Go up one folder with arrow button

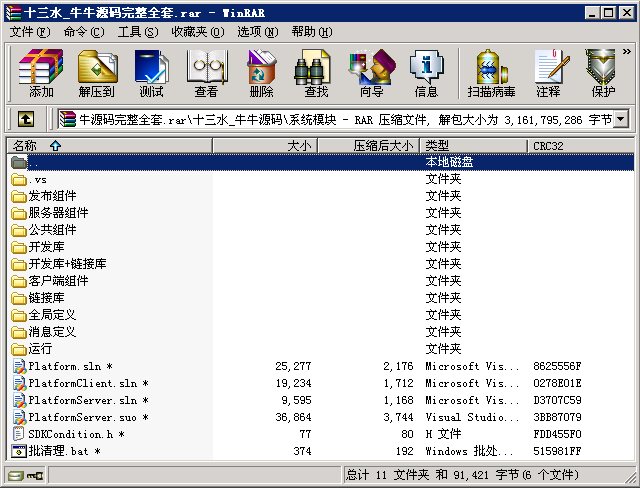click(x=26, y=120)
